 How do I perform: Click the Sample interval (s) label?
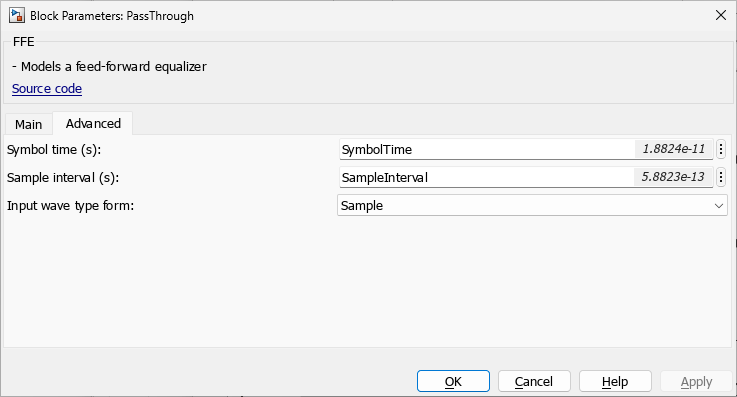tap(63, 178)
